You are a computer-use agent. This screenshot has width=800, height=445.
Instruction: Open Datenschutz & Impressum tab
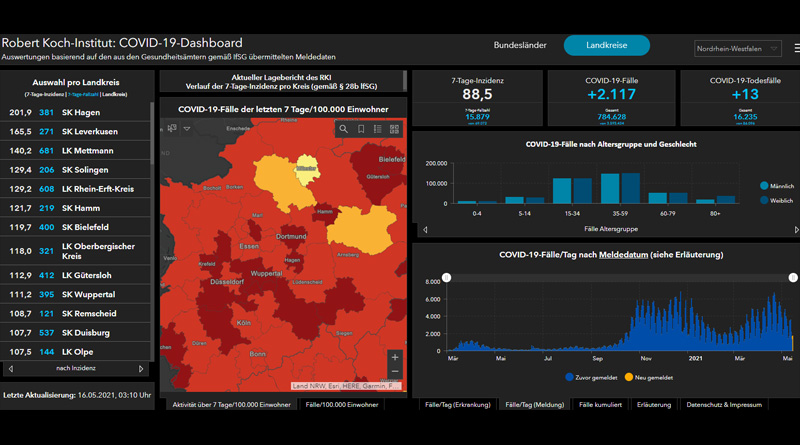pos(724,405)
